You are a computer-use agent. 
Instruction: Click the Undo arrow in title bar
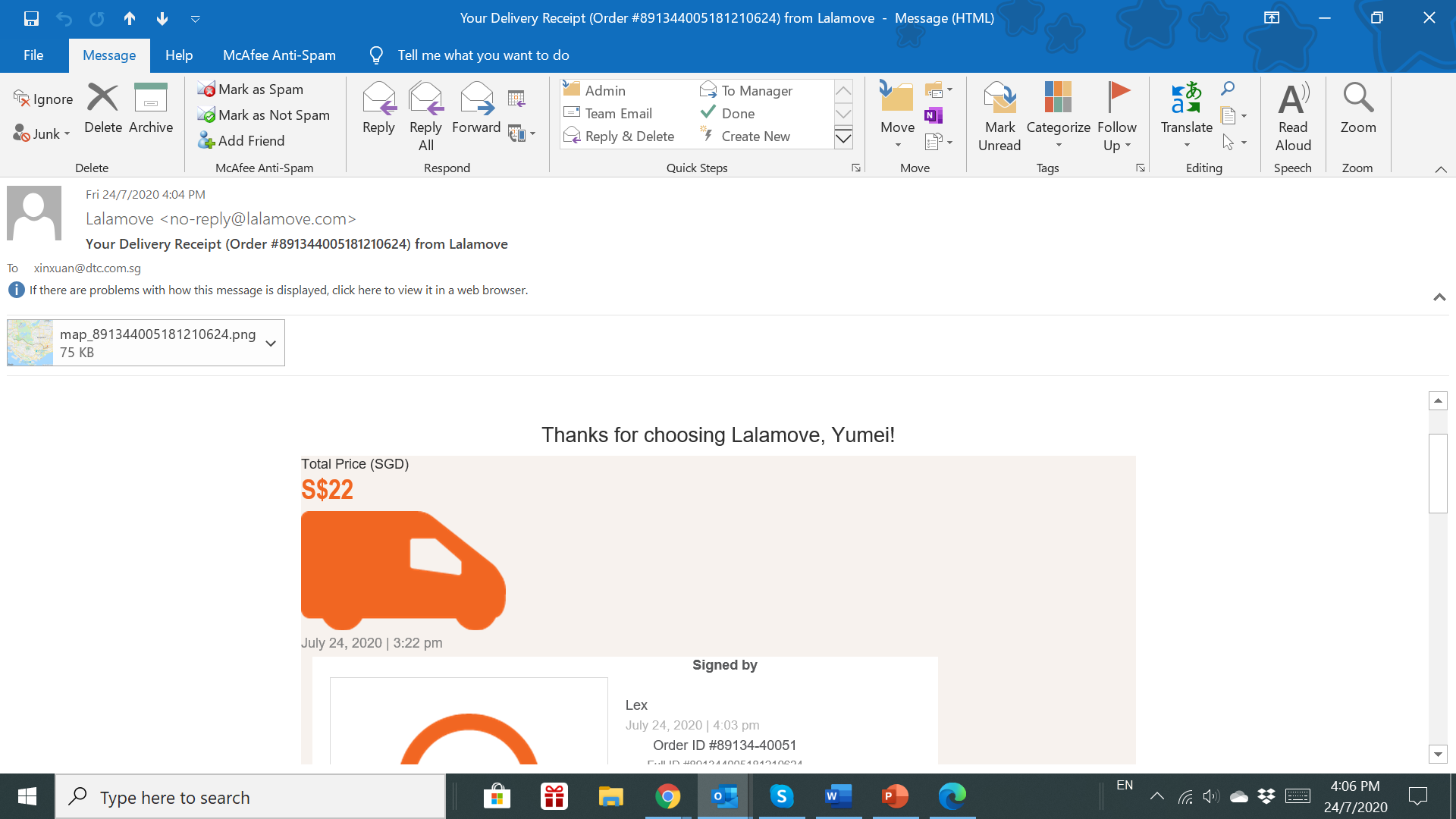click(64, 18)
